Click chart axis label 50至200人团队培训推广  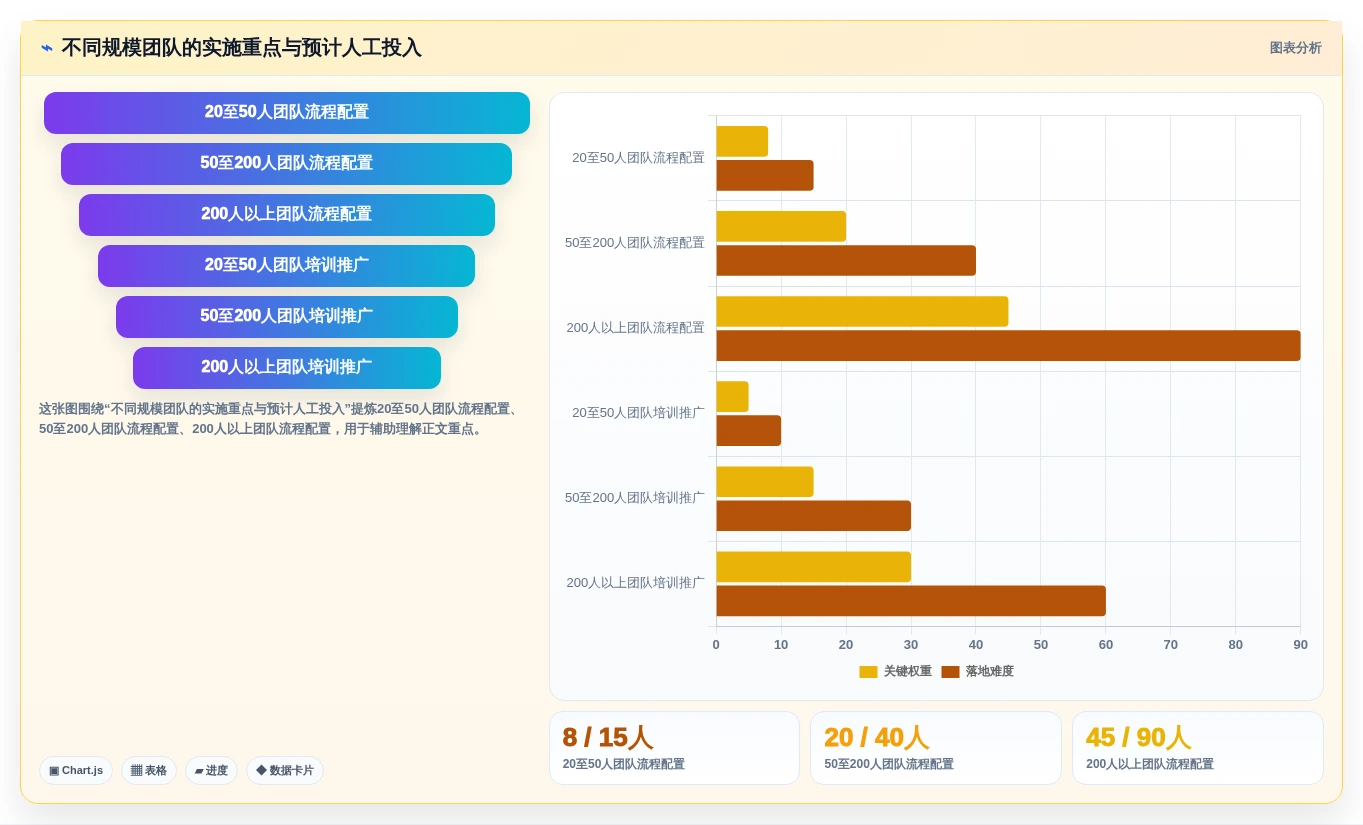coord(635,498)
